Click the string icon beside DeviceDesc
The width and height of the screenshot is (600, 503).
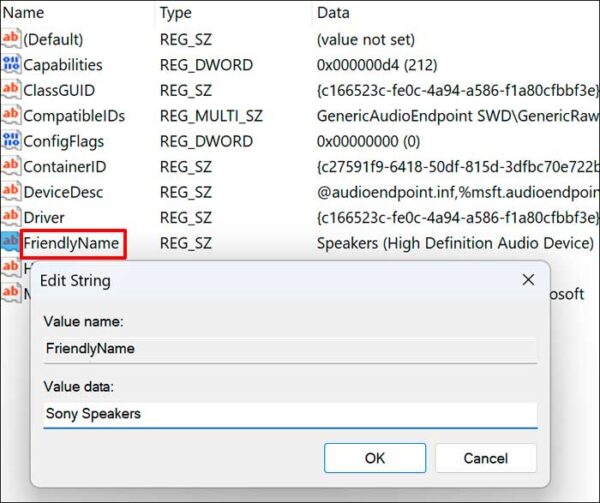[x=10, y=192]
